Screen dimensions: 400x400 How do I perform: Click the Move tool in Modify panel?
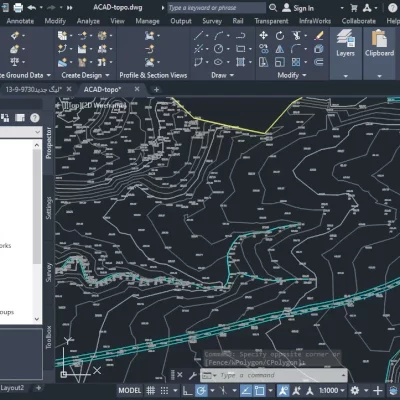pyautogui.click(x=264, y=35)
